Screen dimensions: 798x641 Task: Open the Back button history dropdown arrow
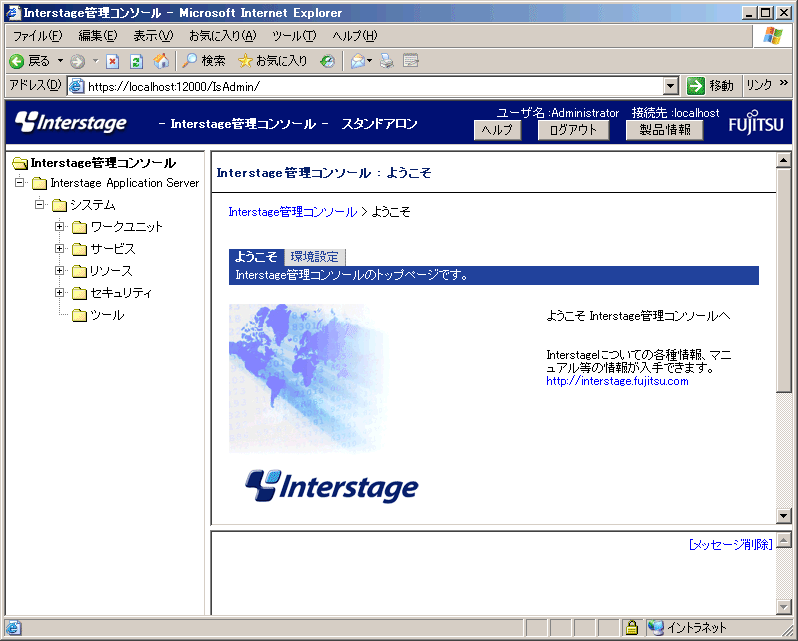pyautogui.click(x=60, y=61)
